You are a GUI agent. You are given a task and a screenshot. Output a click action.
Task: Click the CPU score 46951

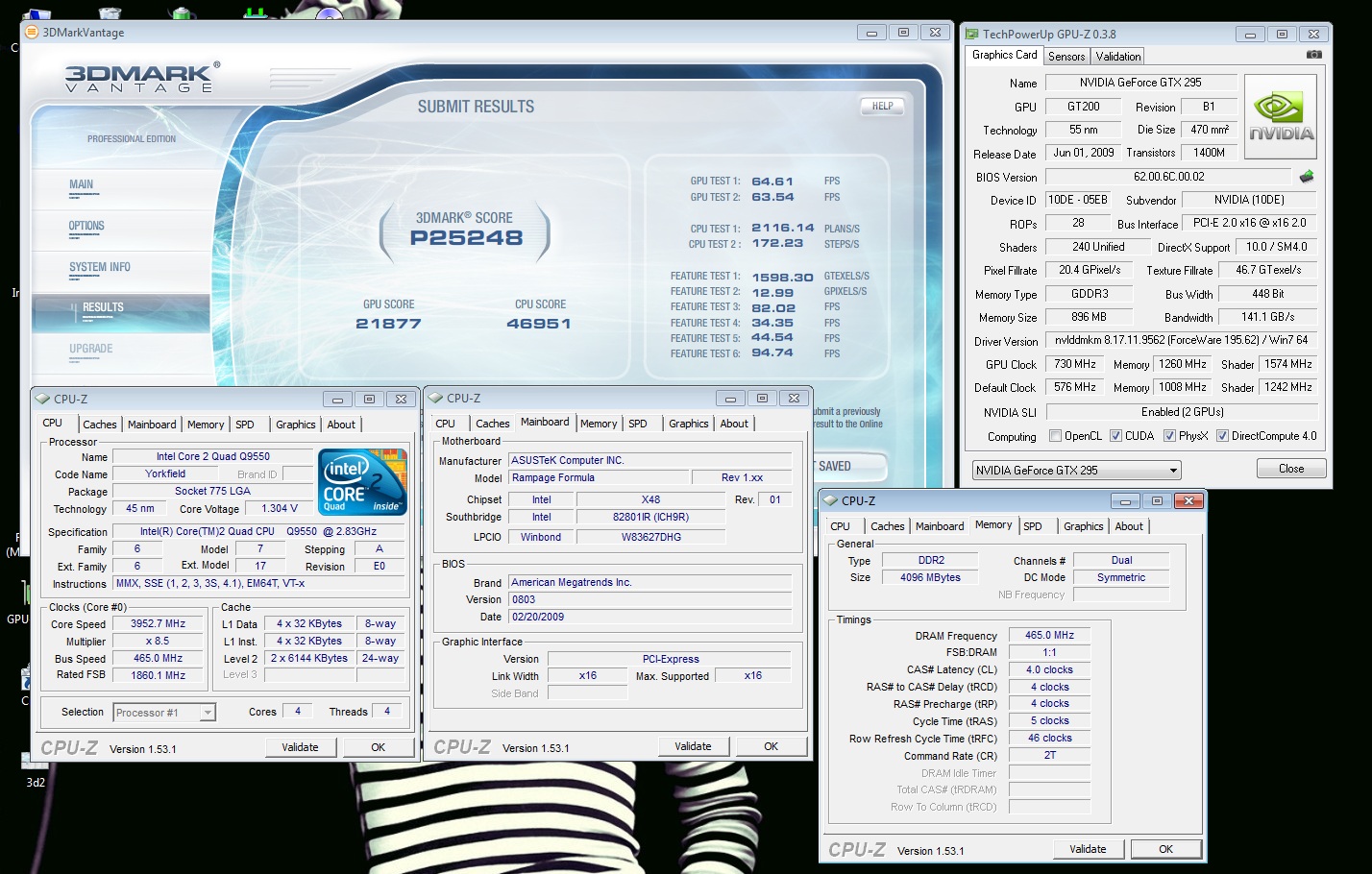[x=539, y=324]
